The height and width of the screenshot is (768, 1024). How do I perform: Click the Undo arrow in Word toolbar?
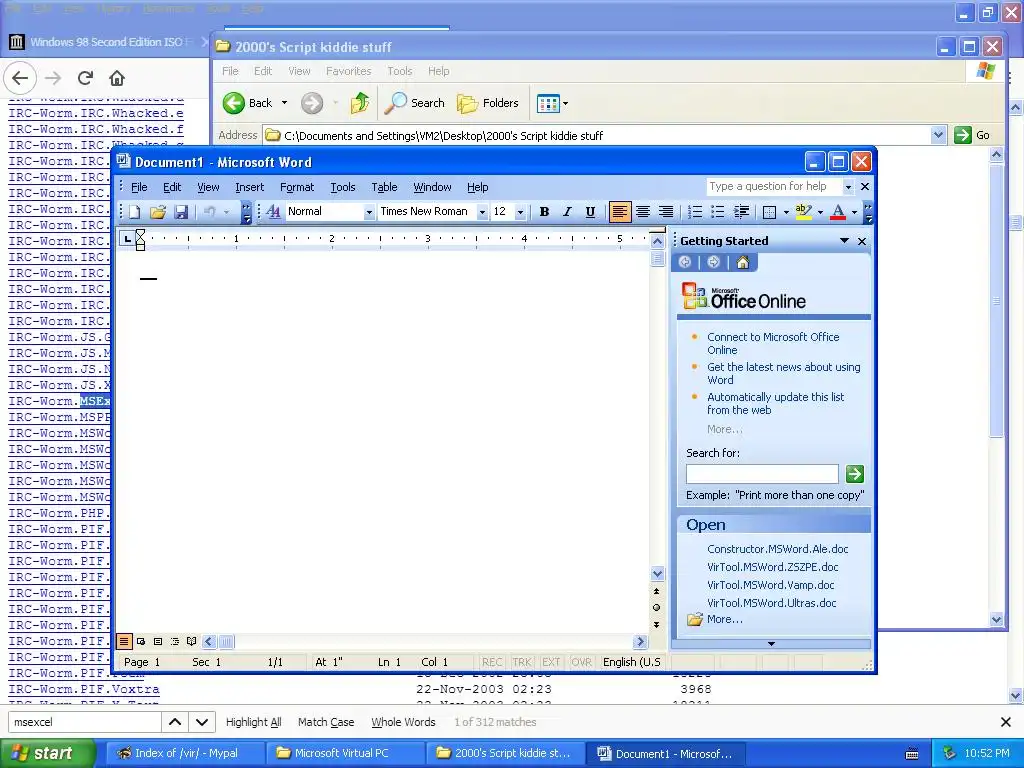[210, 212]
